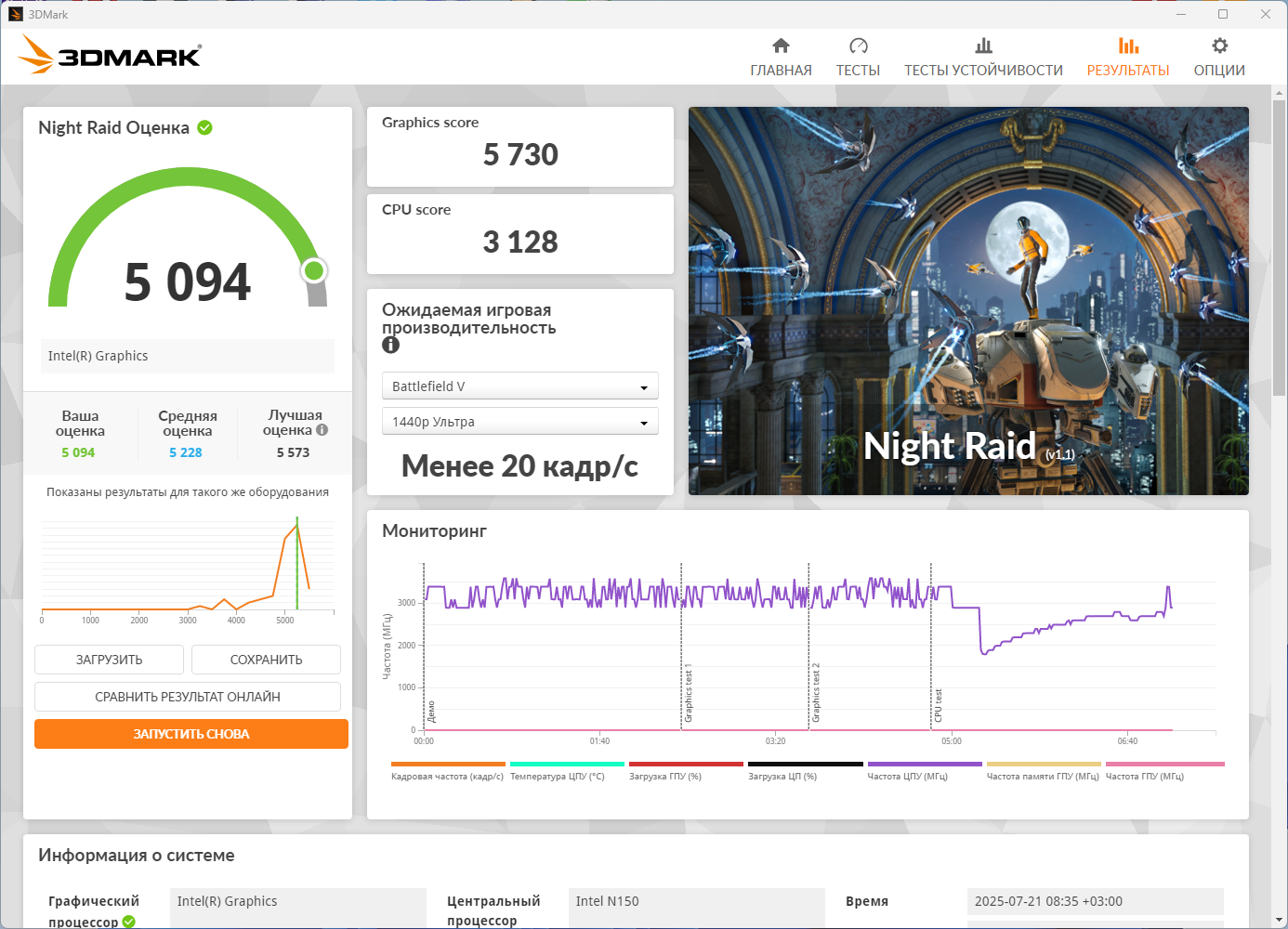Click the green knob on score gauge
Image resolution: width=1288 pixels, height=929 pixels.
314,270
